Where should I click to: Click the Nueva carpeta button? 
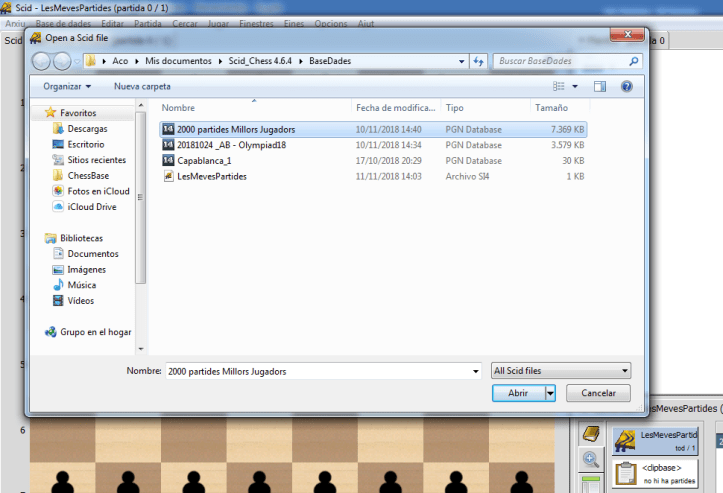point(142,87)
